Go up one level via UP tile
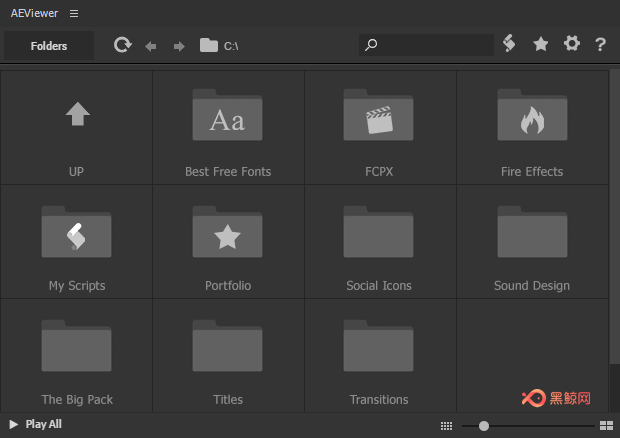The image size is (620, 438). pyautogui.click(x=77, y=128)
